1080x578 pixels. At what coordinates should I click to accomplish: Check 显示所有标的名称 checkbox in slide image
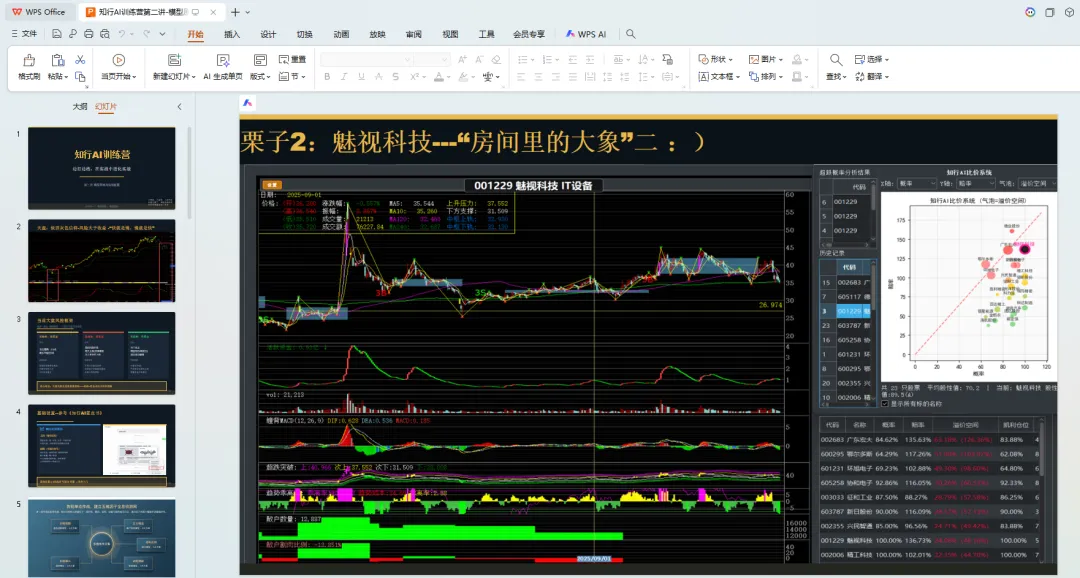point(885,404)
